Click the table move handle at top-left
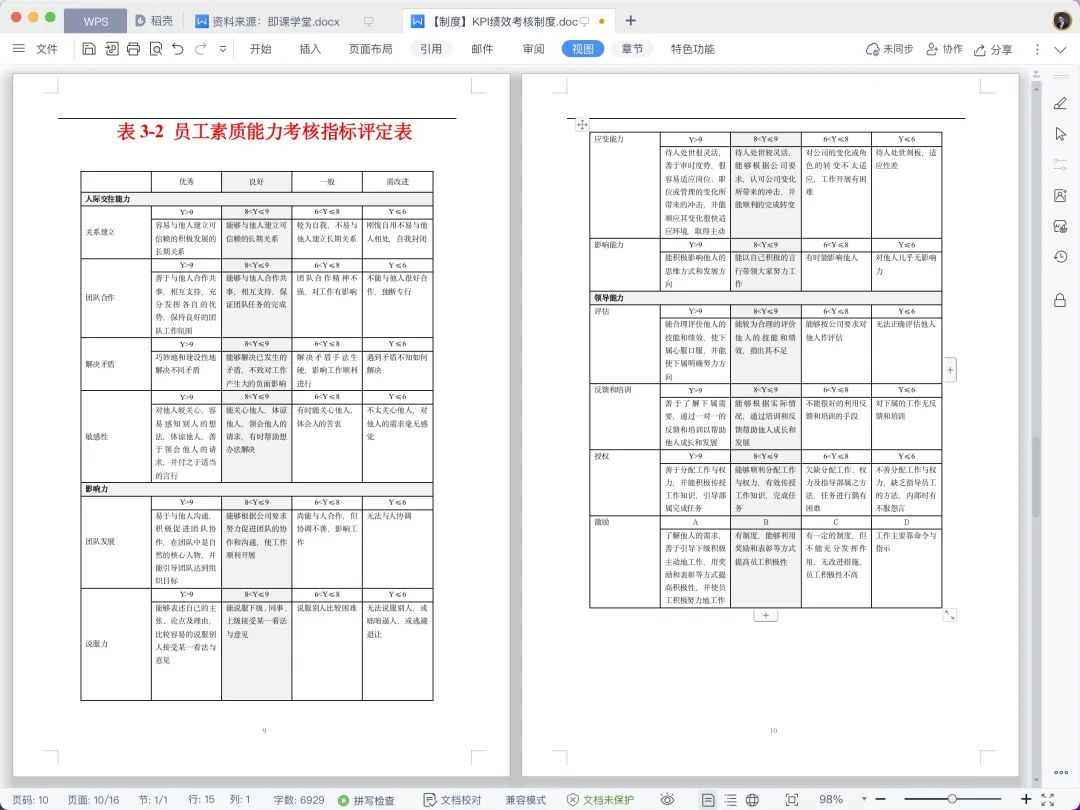The height and width of the screenshot is (810, 1080). click(582, 125)
